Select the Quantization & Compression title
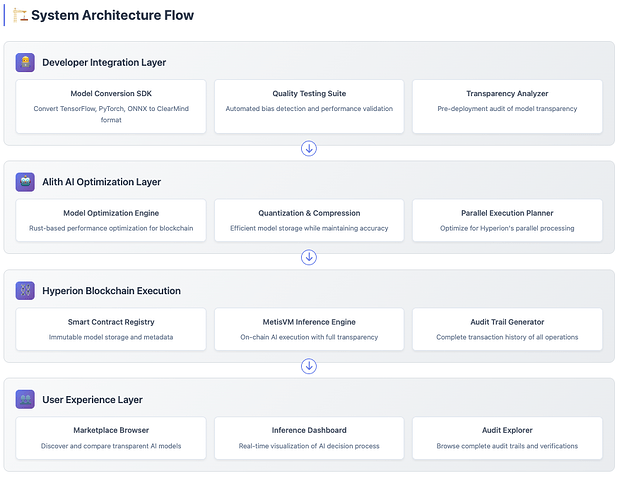The image size is (622, 500). (x=309, y=213)
